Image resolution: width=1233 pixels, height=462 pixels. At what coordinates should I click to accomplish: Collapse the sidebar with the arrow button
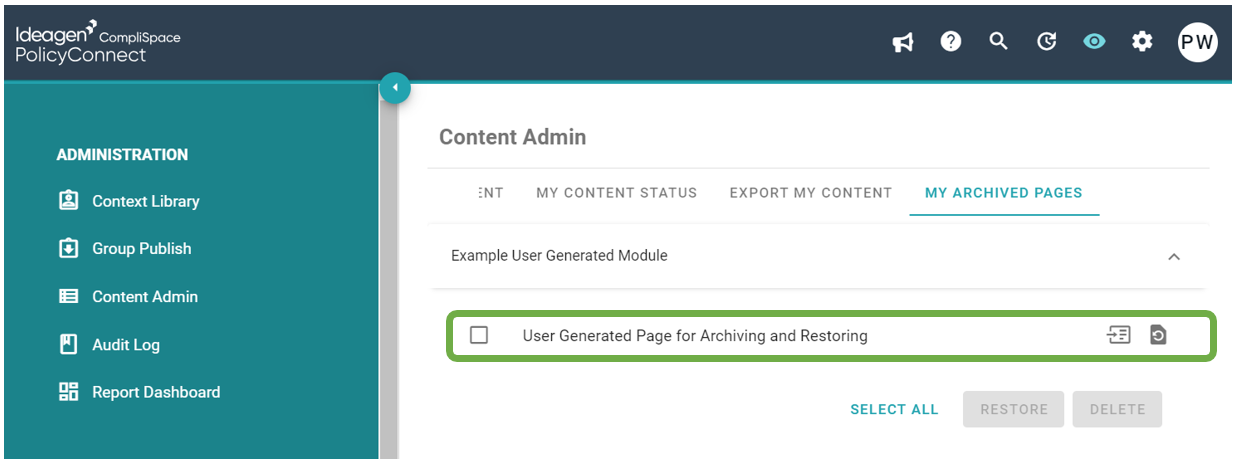[x=395, y=87]
